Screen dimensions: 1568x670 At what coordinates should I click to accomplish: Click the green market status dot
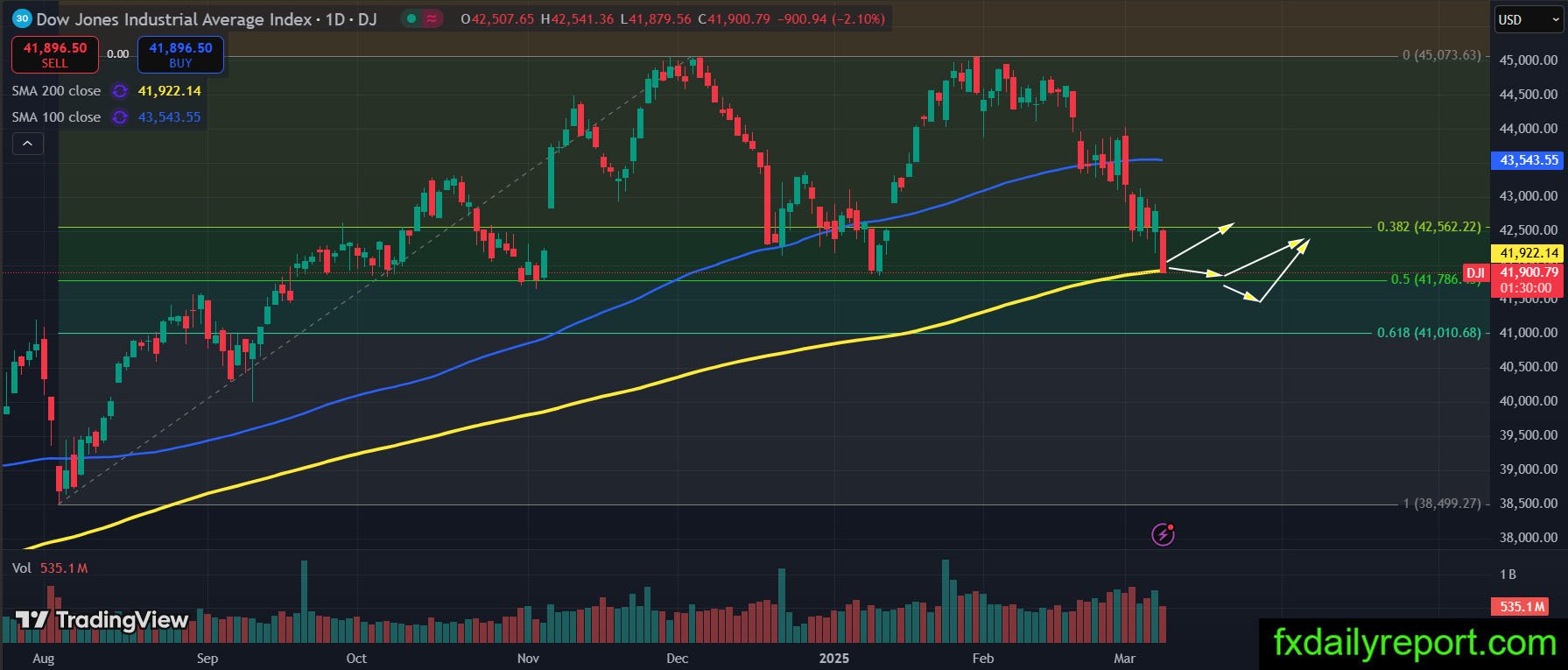pos(411,18)
